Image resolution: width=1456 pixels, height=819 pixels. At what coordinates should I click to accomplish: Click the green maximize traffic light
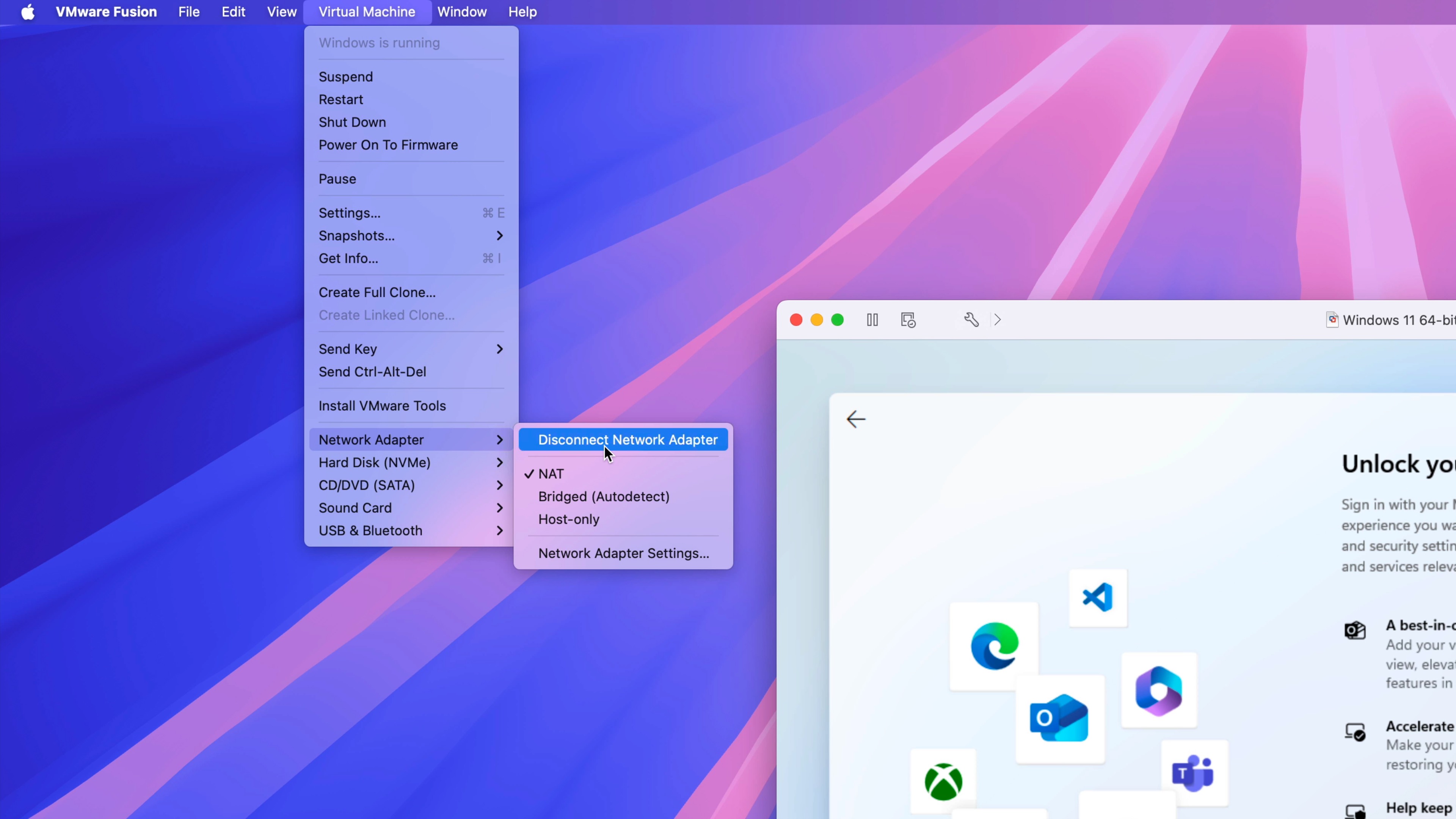click(837, 319)
